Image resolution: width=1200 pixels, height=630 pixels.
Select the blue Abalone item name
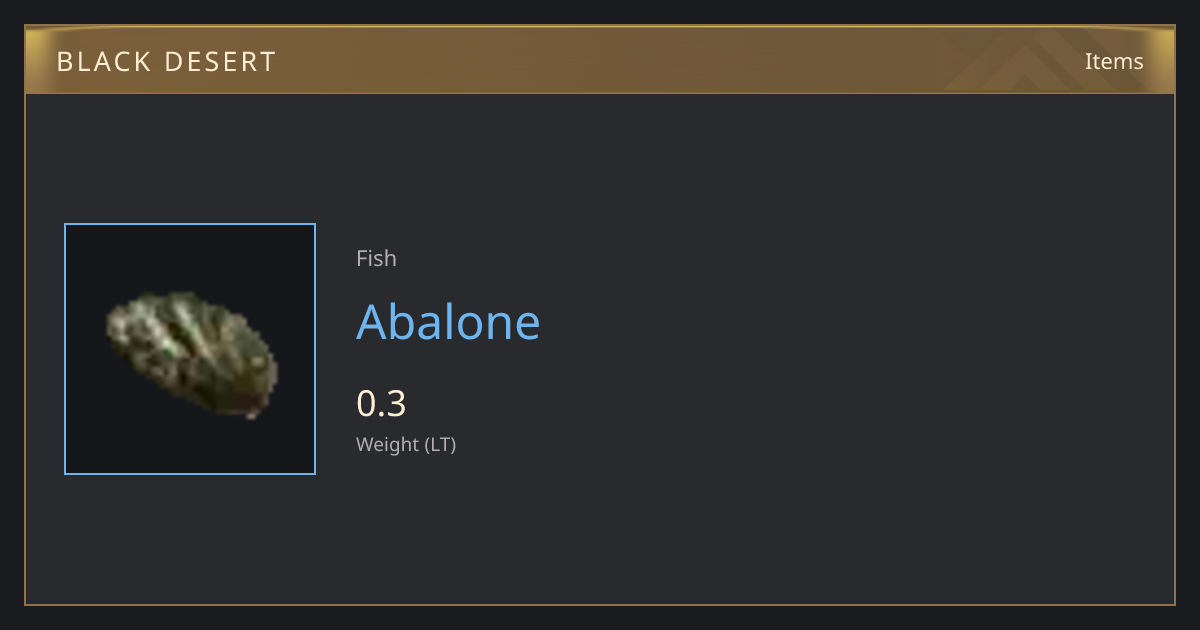point(448,322)
